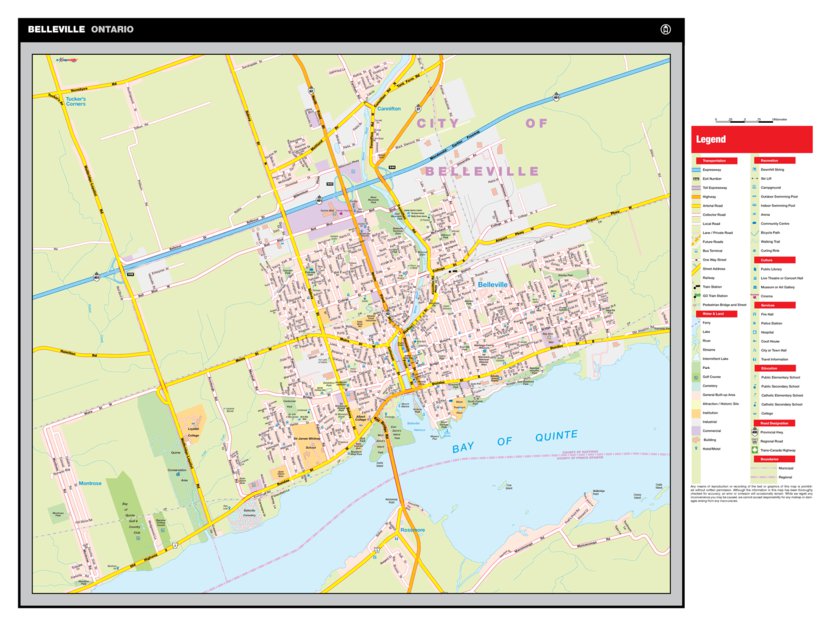Select the Arena icon under Recreation
Viewport: 829px width, 626px height.
tap(756, 216)
